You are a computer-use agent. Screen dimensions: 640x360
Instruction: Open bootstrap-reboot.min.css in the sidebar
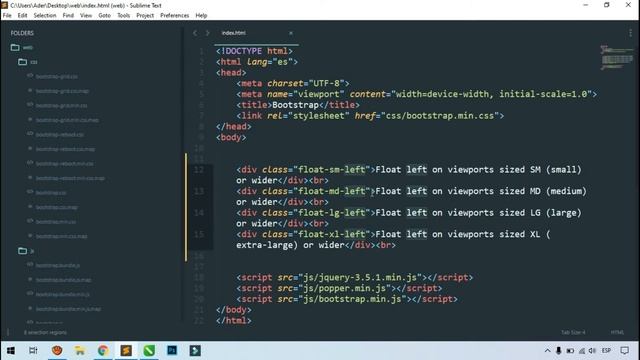click(64, 163)
